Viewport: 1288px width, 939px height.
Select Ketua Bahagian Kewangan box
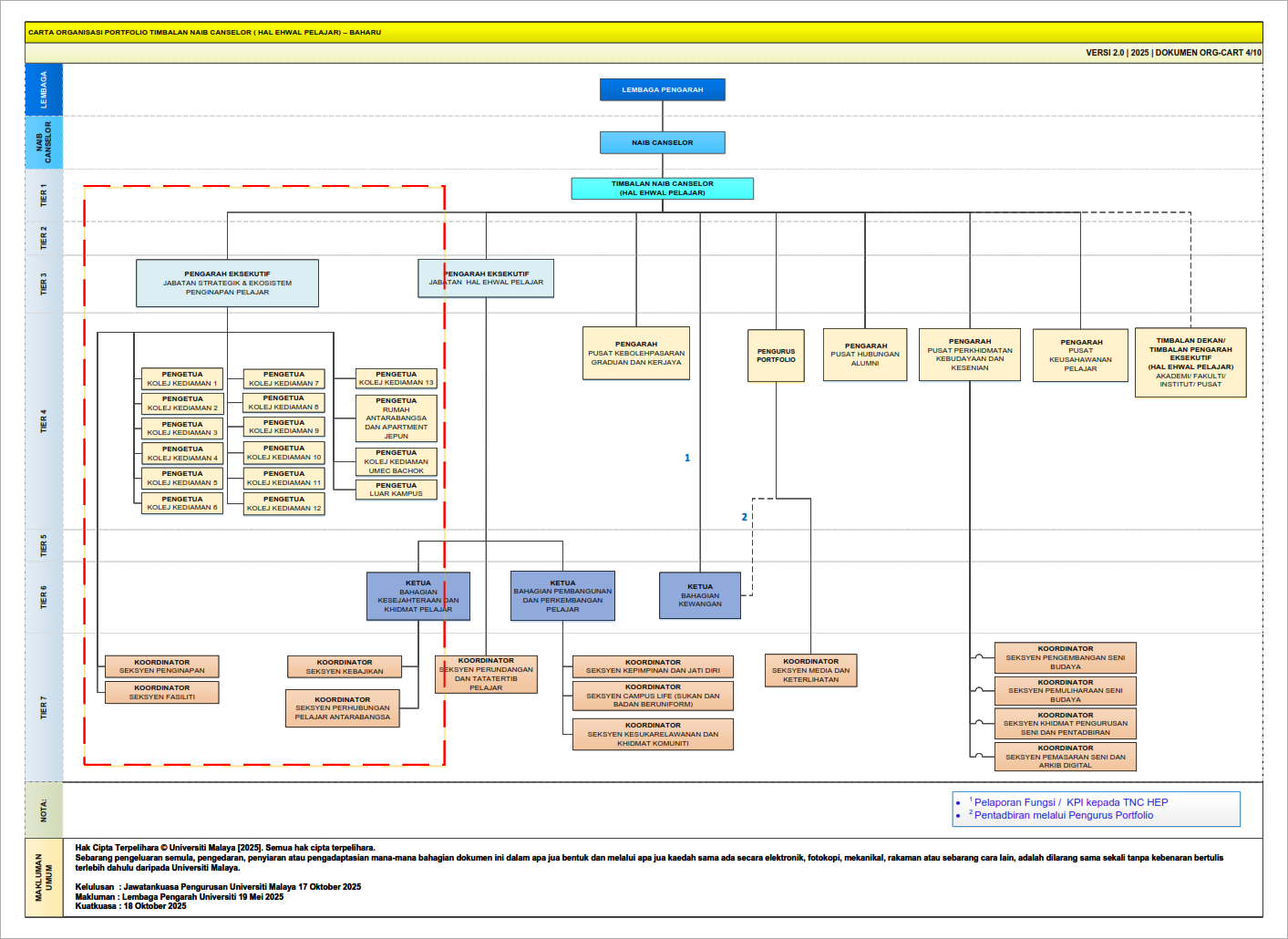pos(700,595)
